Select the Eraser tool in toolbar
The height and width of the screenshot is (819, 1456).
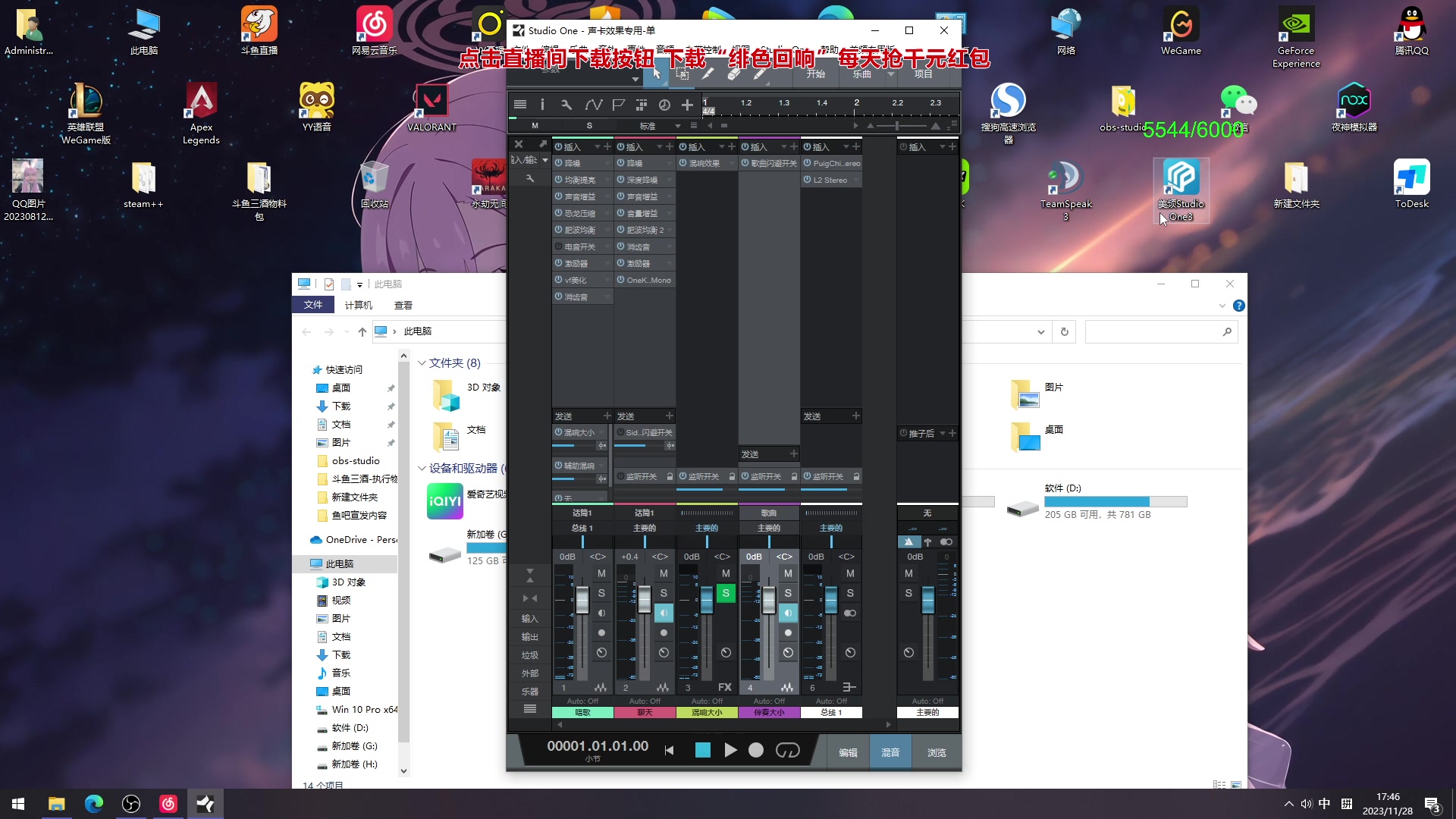[733, 74]
